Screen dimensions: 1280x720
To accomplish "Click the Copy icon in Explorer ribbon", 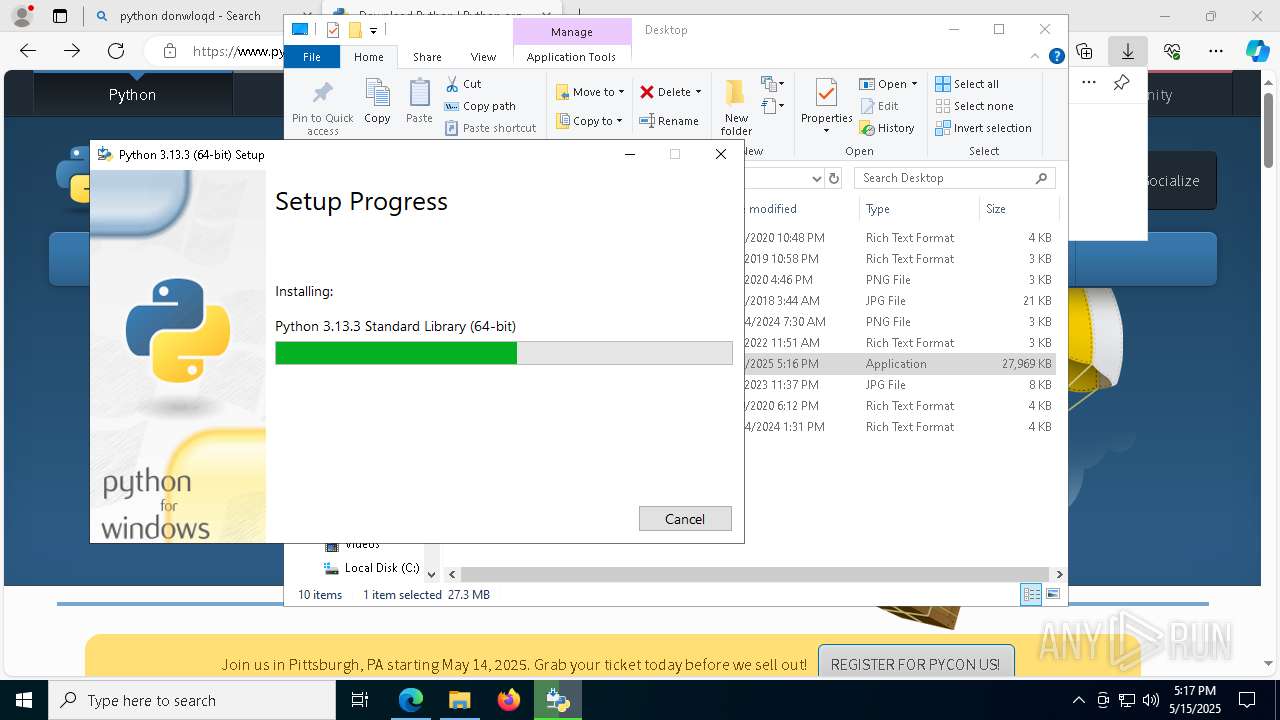I will click(x=377, y=101).
